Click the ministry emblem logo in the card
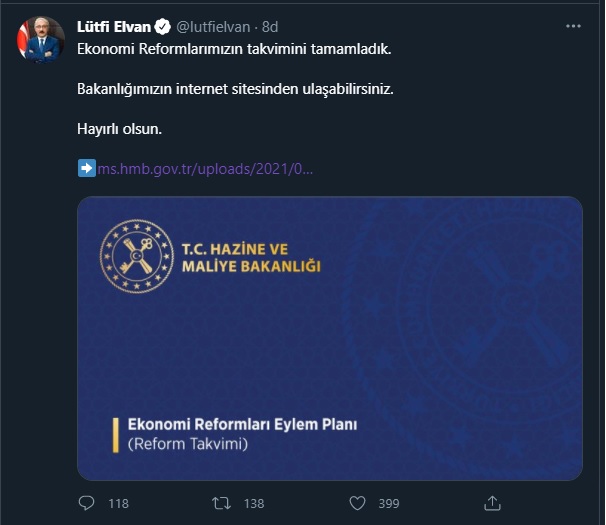The width and height of the screenshot is (606, 525). tap(135, 258)
